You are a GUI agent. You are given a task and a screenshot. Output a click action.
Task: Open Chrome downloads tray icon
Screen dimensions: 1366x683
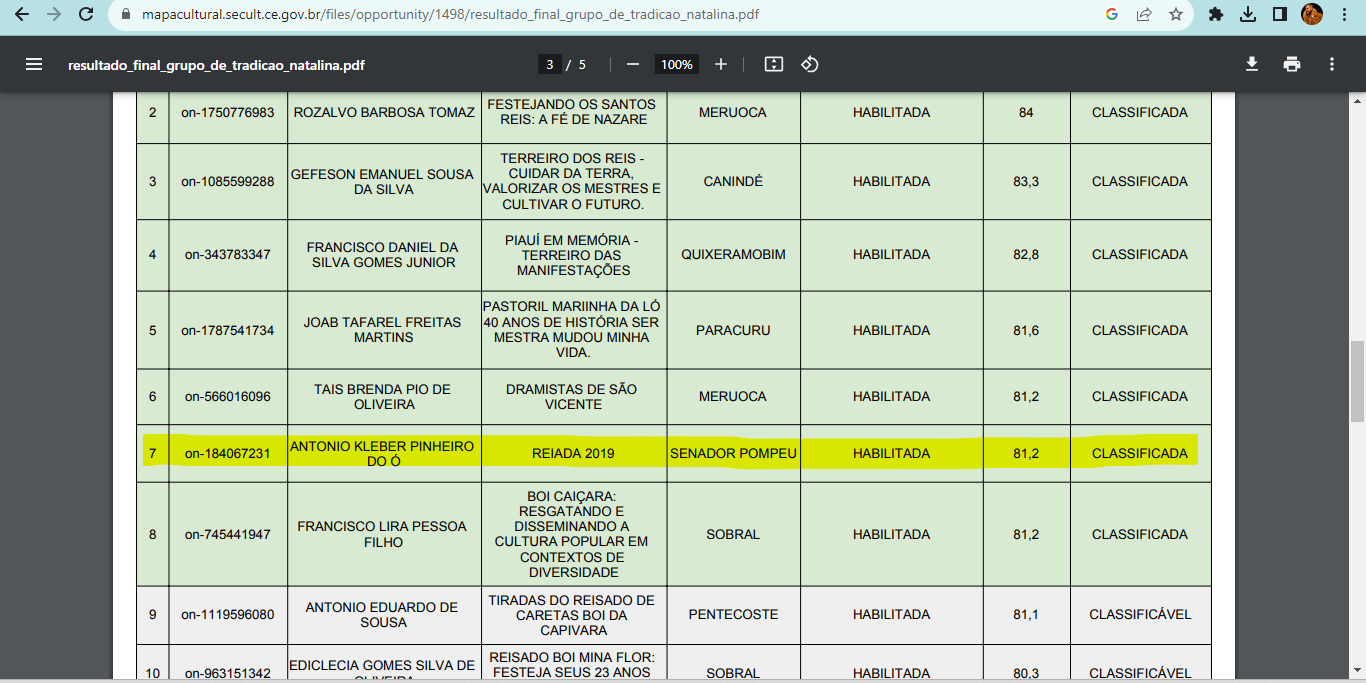coord(1247,15)
